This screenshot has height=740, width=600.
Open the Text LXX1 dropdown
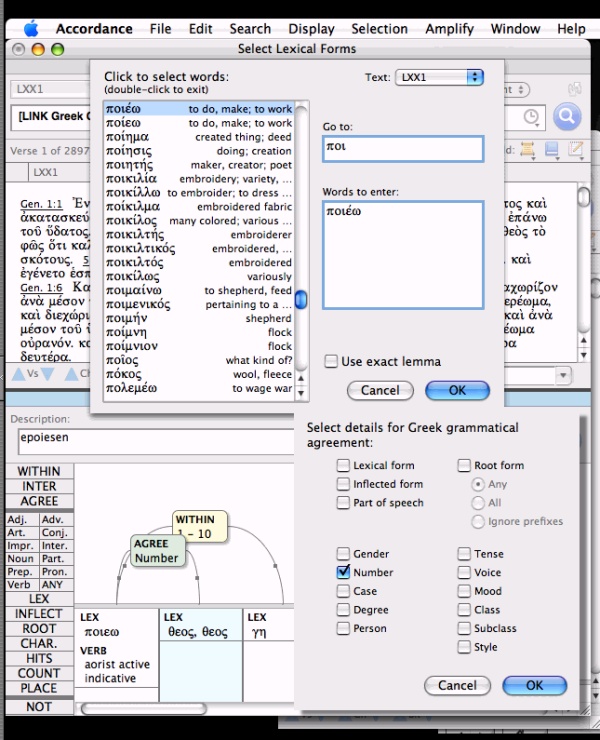(439, 77)
